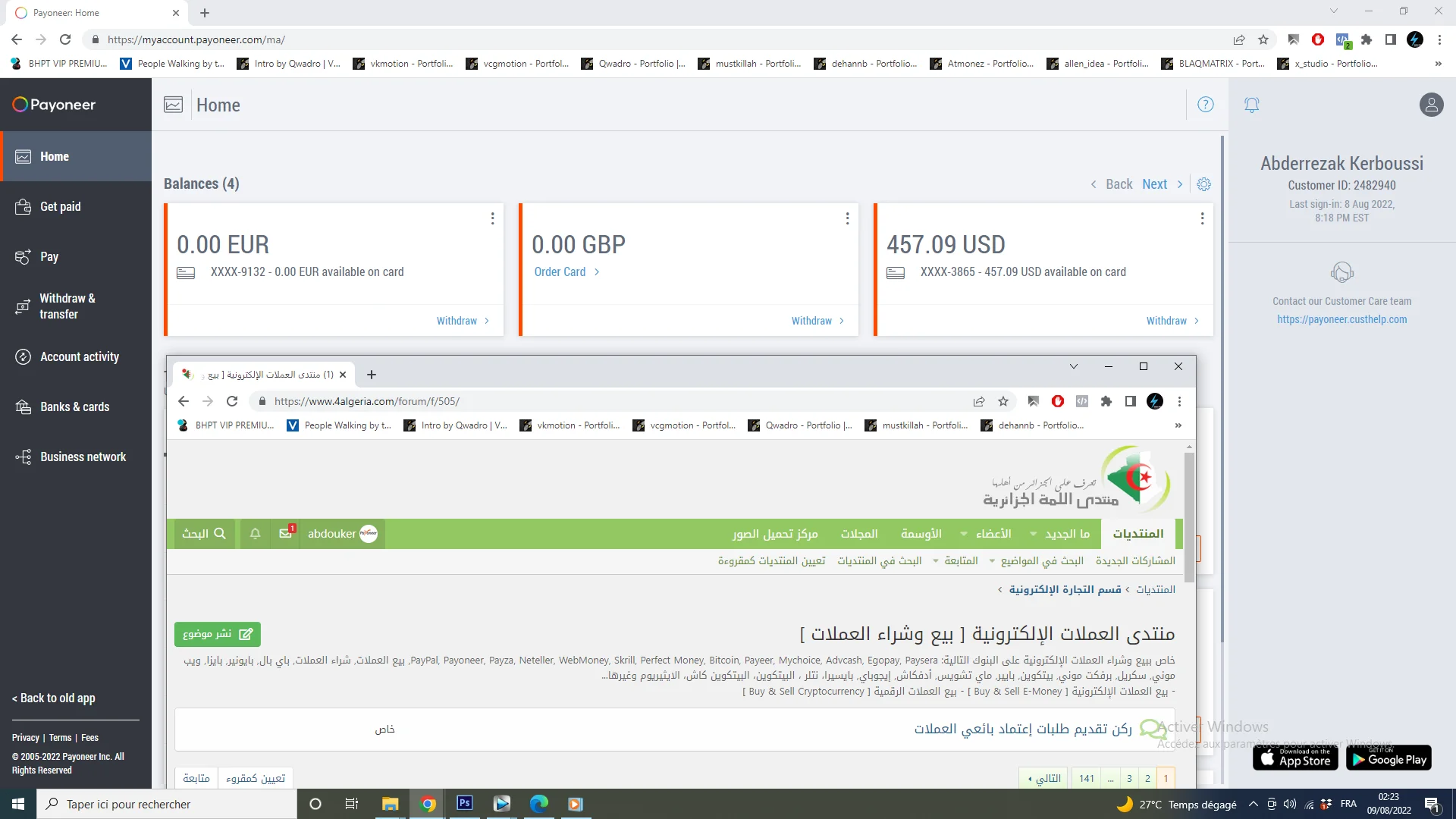Viewport: 1456px width, 819px height.
Task: Open the notifications bell in the Payoneer header
Action: (x=1252, y=105)
